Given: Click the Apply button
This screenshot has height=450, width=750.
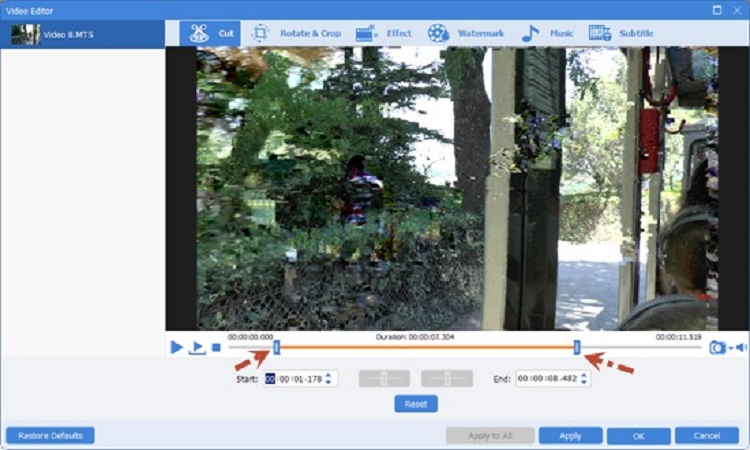Looking at the screenshot, I should click(570, 436).
